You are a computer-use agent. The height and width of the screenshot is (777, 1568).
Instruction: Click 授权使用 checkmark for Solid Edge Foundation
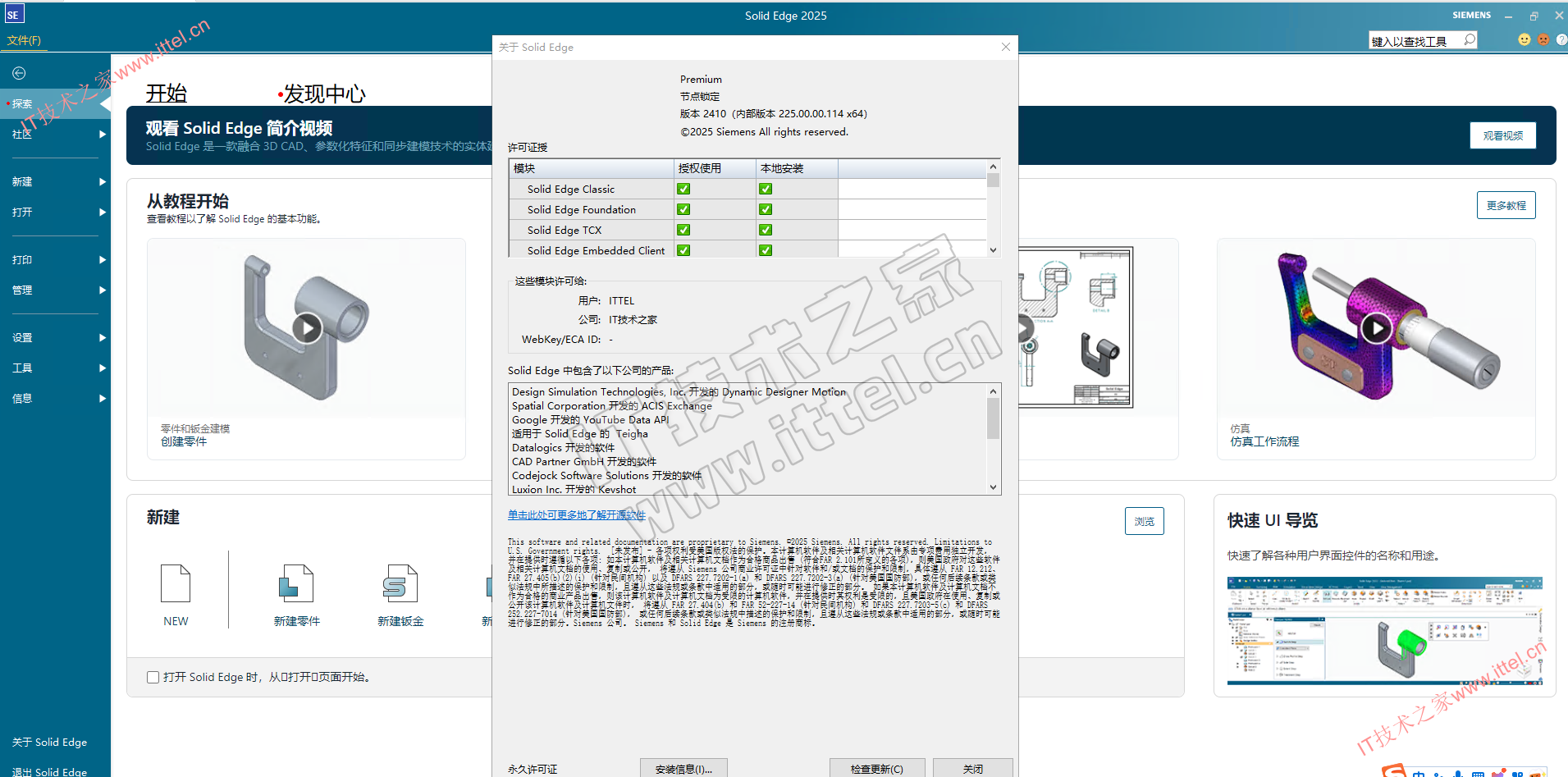point(683,209)
